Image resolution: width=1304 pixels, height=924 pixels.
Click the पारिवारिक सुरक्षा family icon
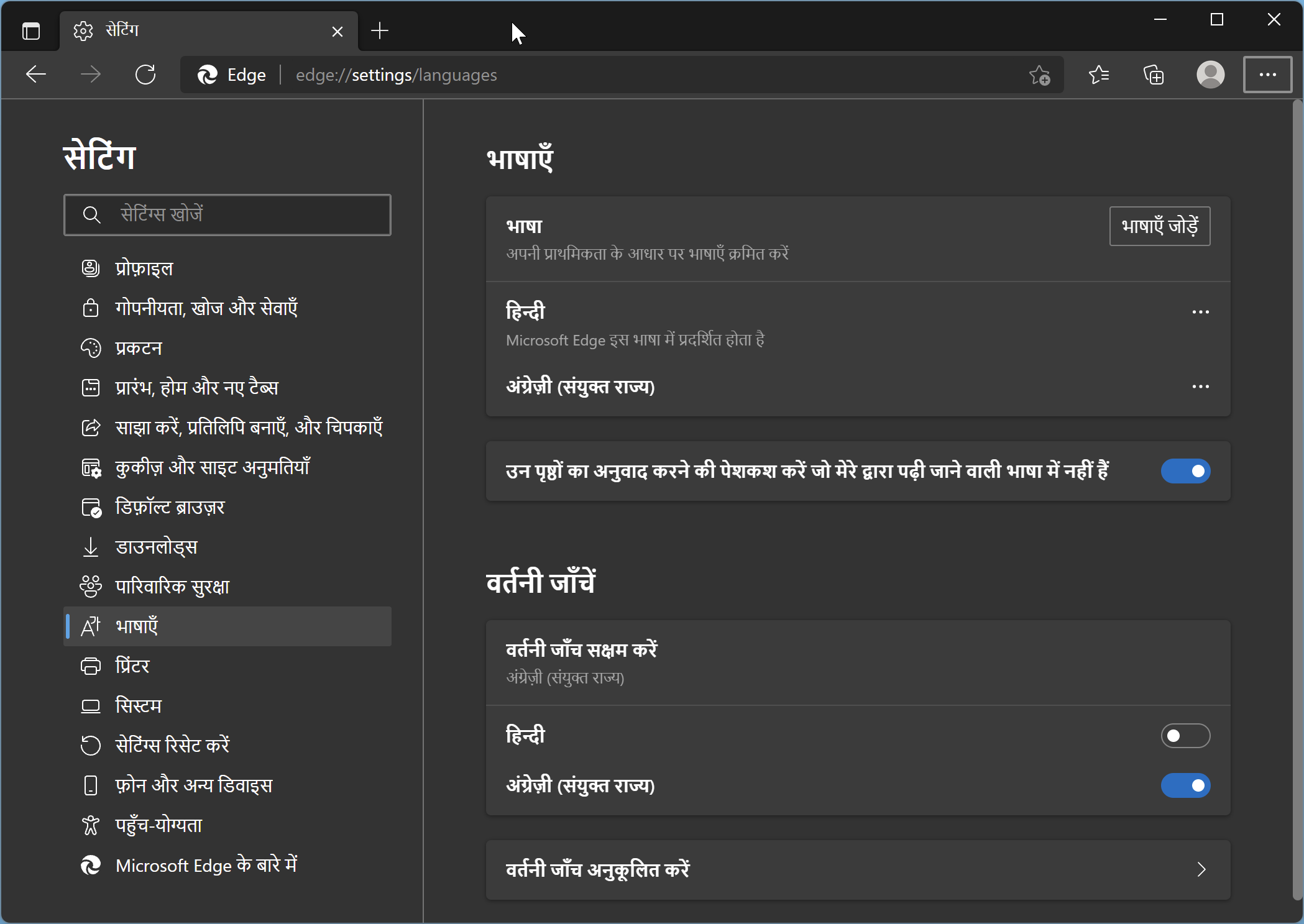(91, 587)
